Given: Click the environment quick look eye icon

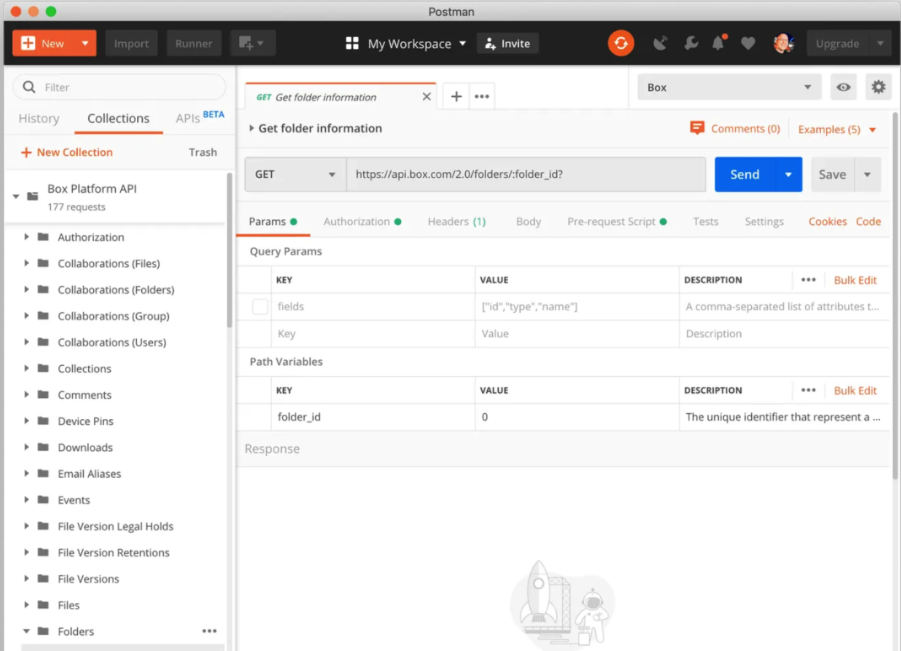Looking at the screenshot, I should tap(843, 87).
